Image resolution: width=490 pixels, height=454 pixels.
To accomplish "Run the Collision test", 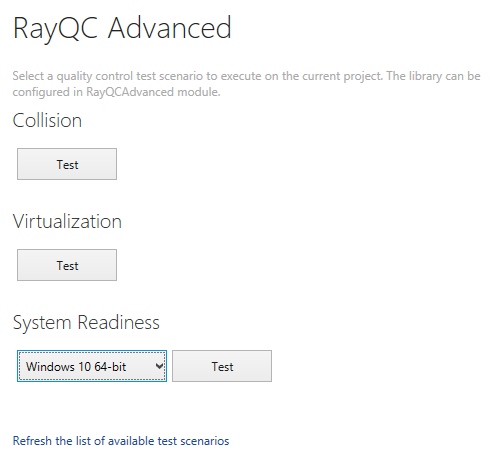I will click(67, 164).
